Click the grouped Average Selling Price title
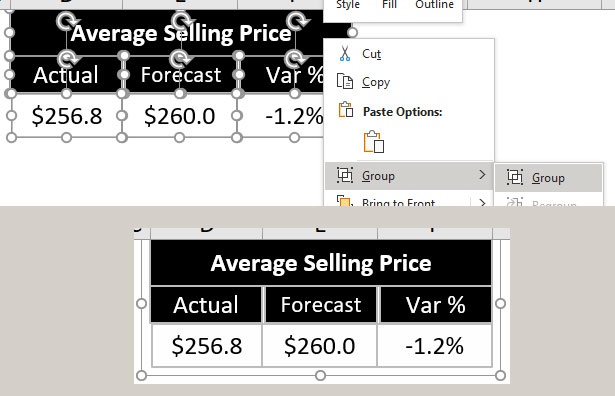The image size is (615, 396). (x=321, y=263)
